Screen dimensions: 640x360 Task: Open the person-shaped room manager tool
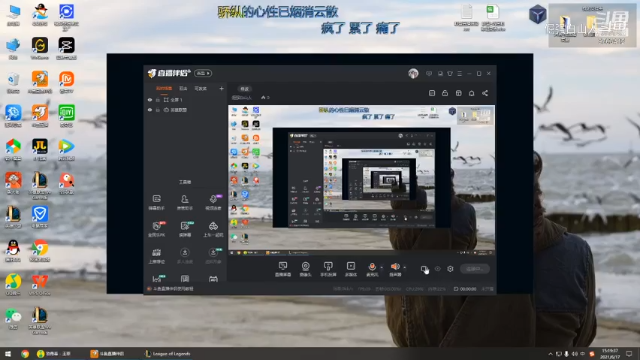coord(184,202)
